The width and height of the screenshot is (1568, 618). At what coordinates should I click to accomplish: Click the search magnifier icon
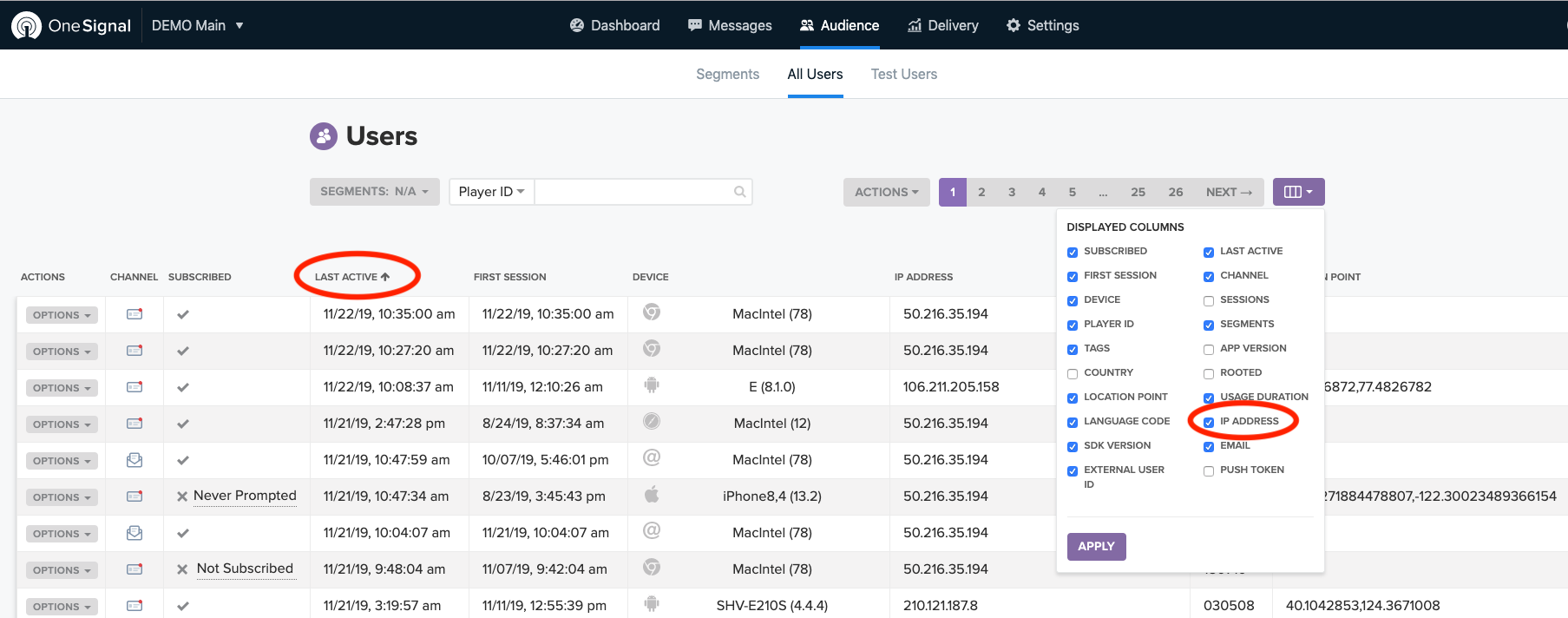(x=739, y=192)
